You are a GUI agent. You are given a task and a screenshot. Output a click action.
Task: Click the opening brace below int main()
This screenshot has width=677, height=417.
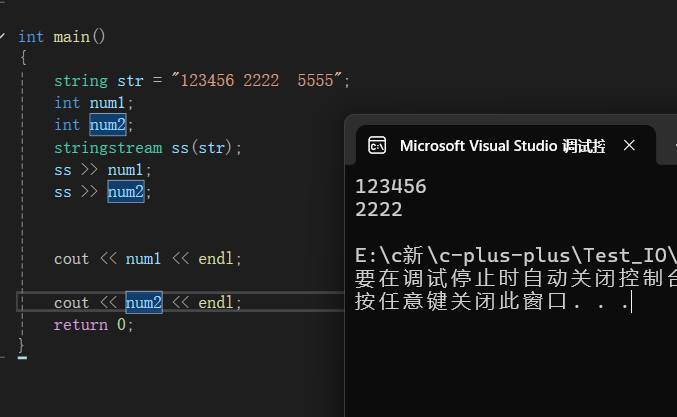(23, 58)
